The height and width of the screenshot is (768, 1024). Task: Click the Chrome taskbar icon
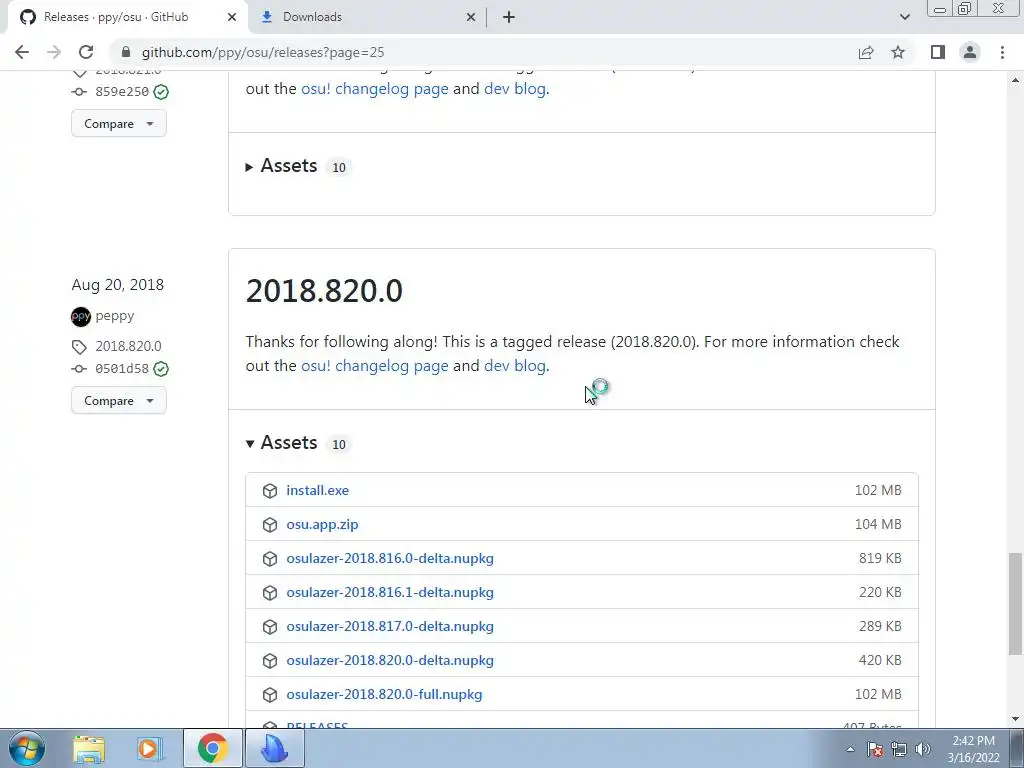[212, 748]
